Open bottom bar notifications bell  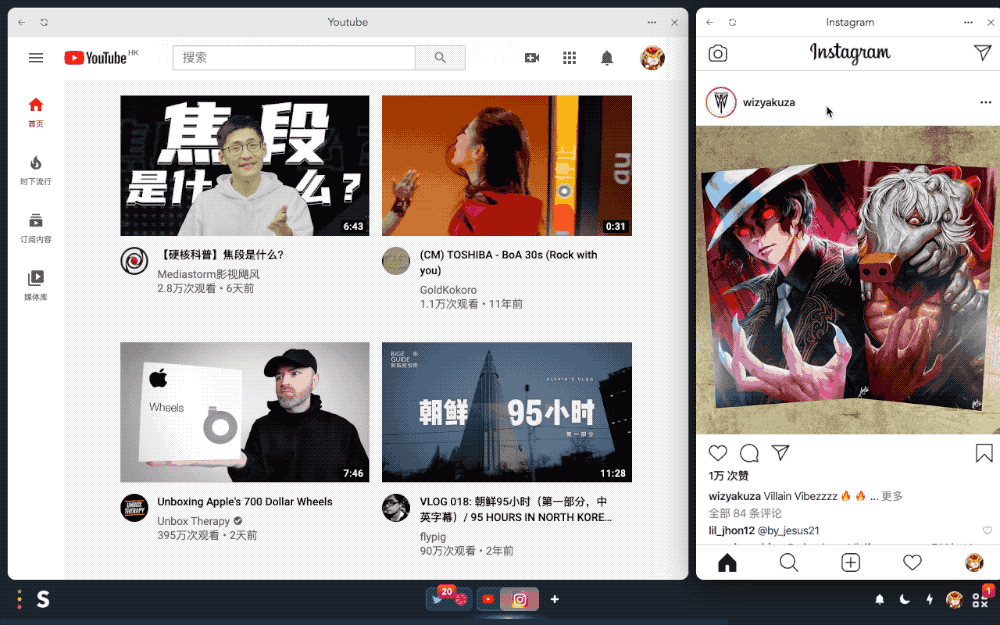point(879,599)
